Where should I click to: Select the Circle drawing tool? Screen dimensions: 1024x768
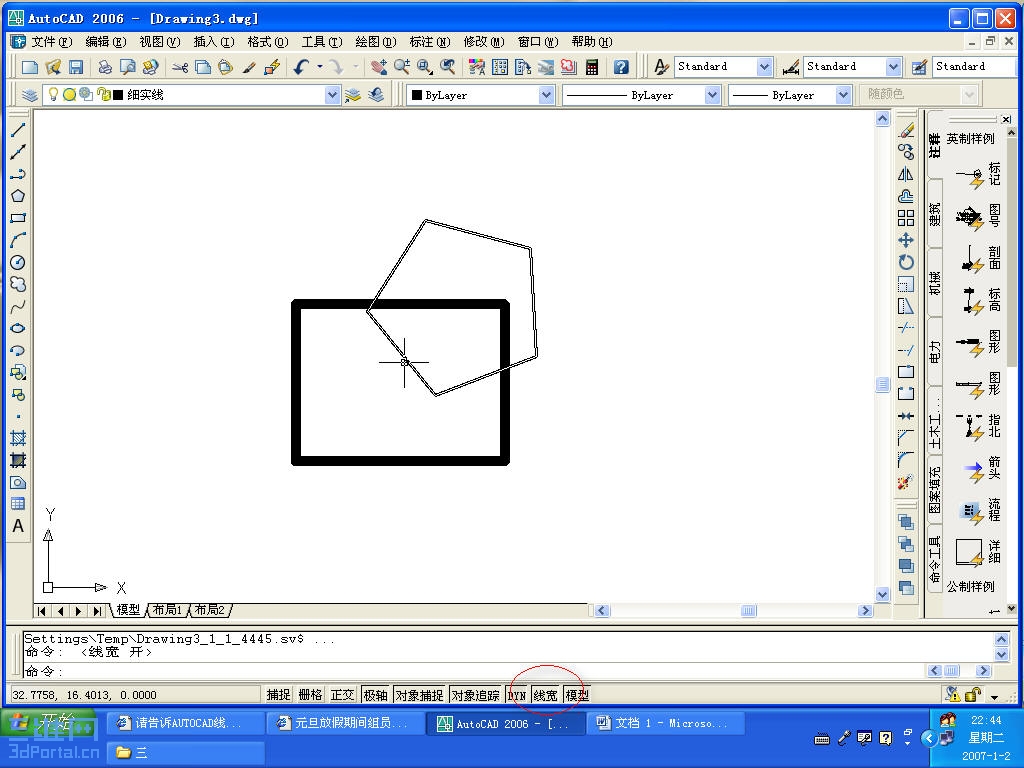18,263
